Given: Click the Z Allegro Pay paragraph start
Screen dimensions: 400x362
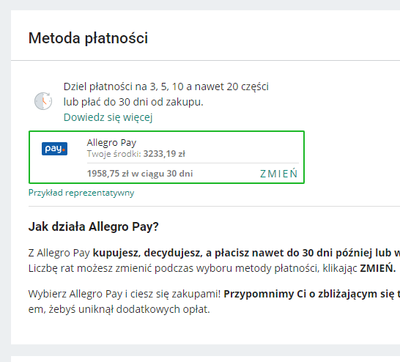Looking at the screenshot, I should click(59, 253).
